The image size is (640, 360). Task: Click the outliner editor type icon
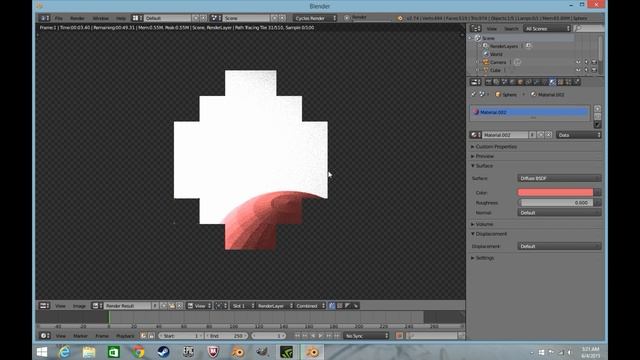[x=476, y=29]
